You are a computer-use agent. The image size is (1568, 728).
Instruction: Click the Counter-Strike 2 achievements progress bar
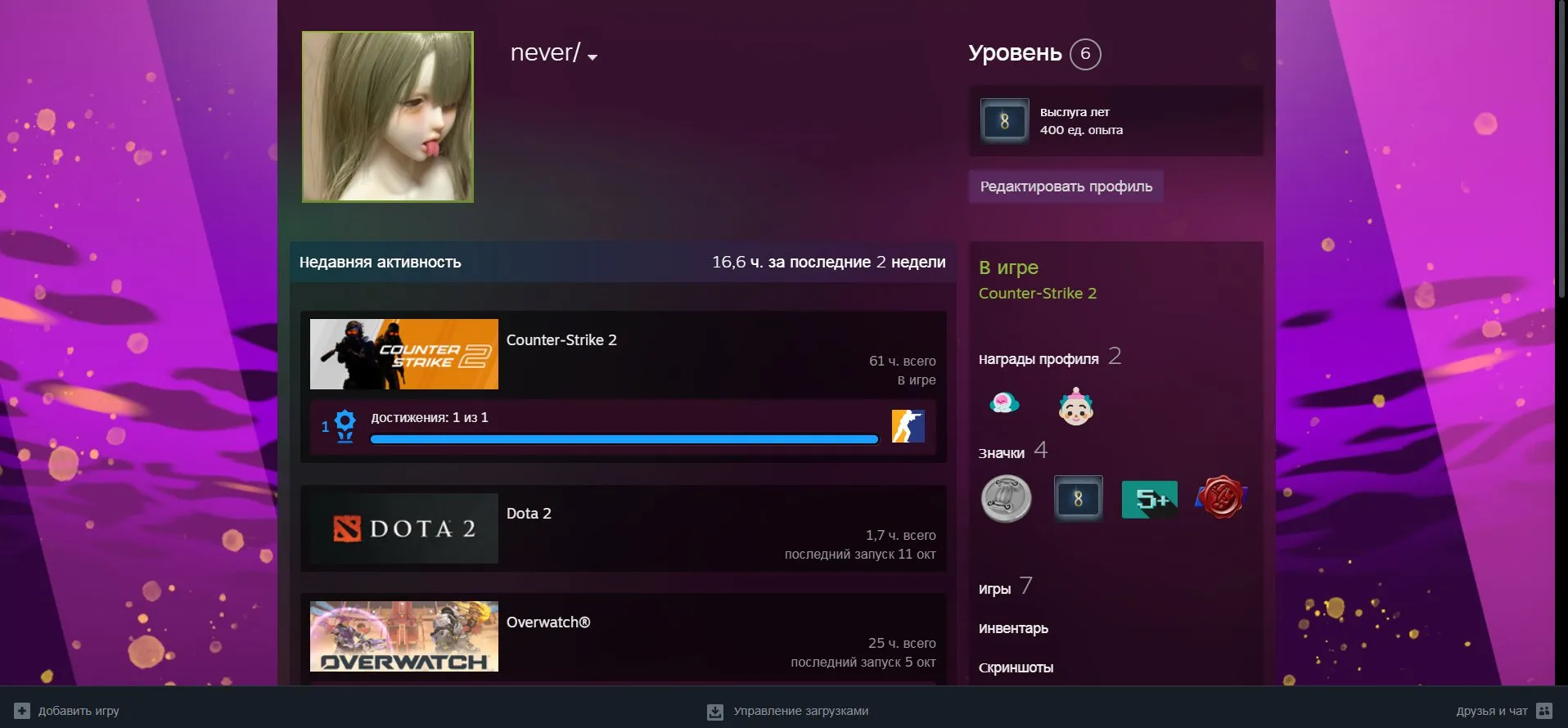pyautogui.click(x=624, y=439)
